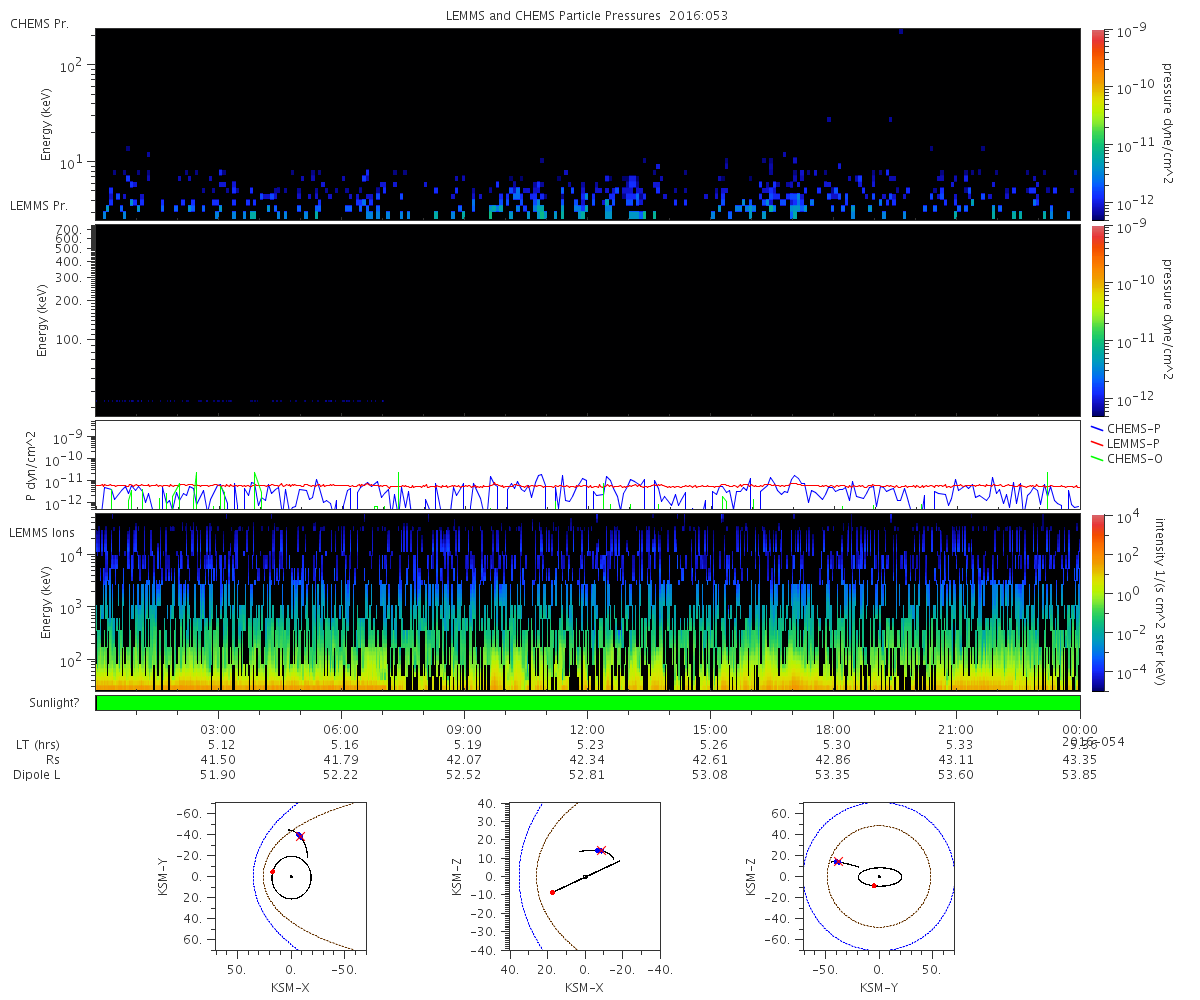This screenshot has width=1200, height=1000.
Task: Click the red dot in the KSM-X/KSM-Z plot
Action: click(x=552, y=892)
